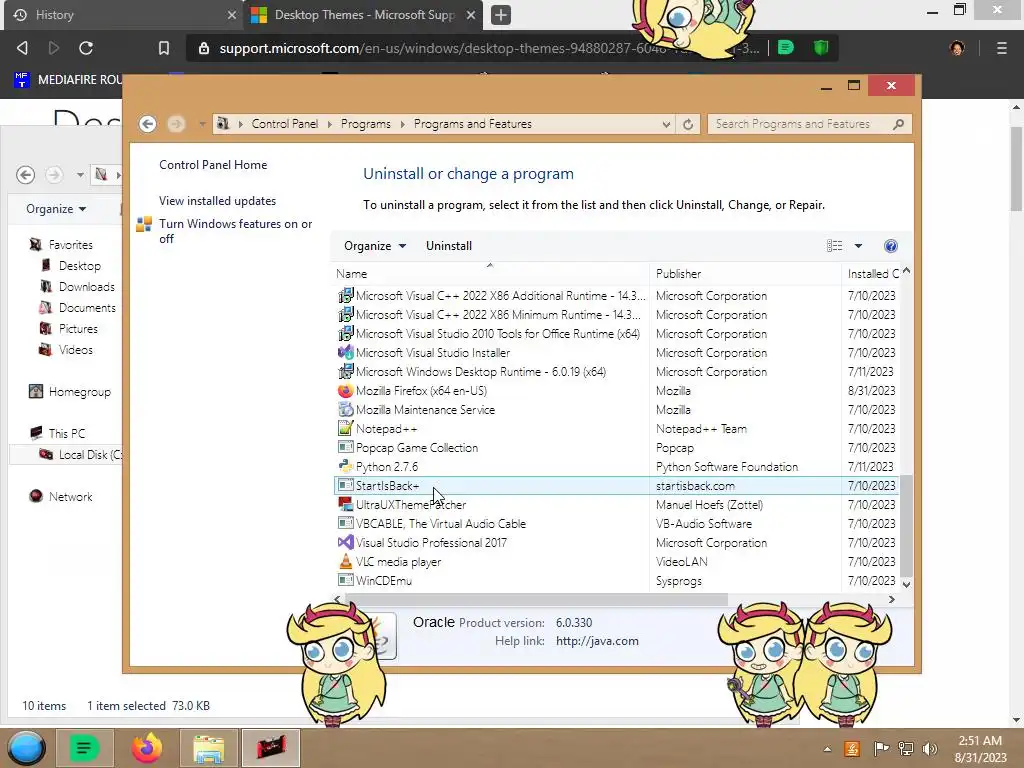Open http://java.com help link
This screenshot has width=1024, height=768.
pos(597,641)
